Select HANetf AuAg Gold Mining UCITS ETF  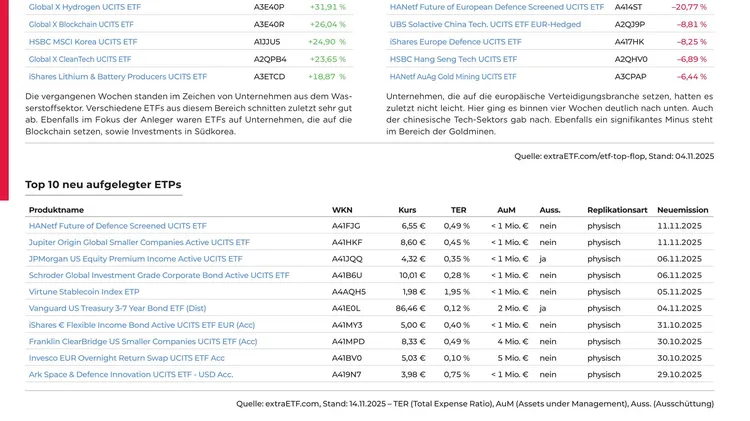click(453, 76)
